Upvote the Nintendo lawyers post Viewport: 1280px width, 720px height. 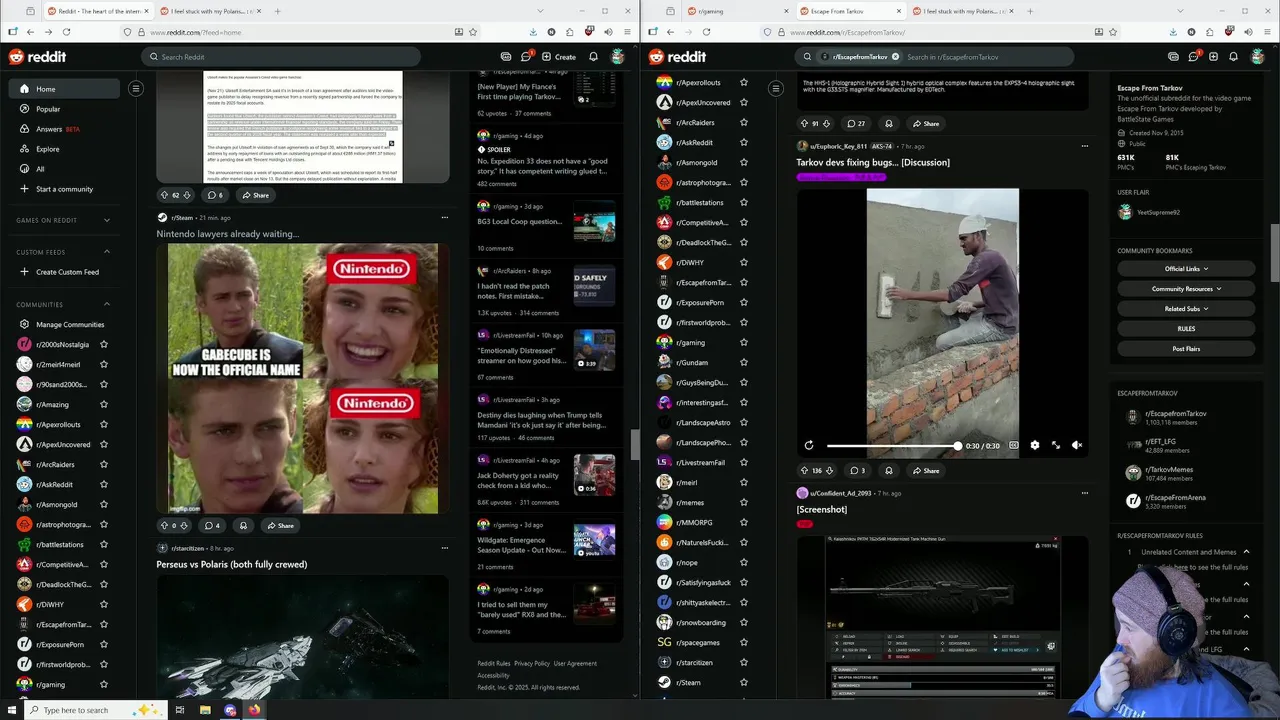(164, 525)
